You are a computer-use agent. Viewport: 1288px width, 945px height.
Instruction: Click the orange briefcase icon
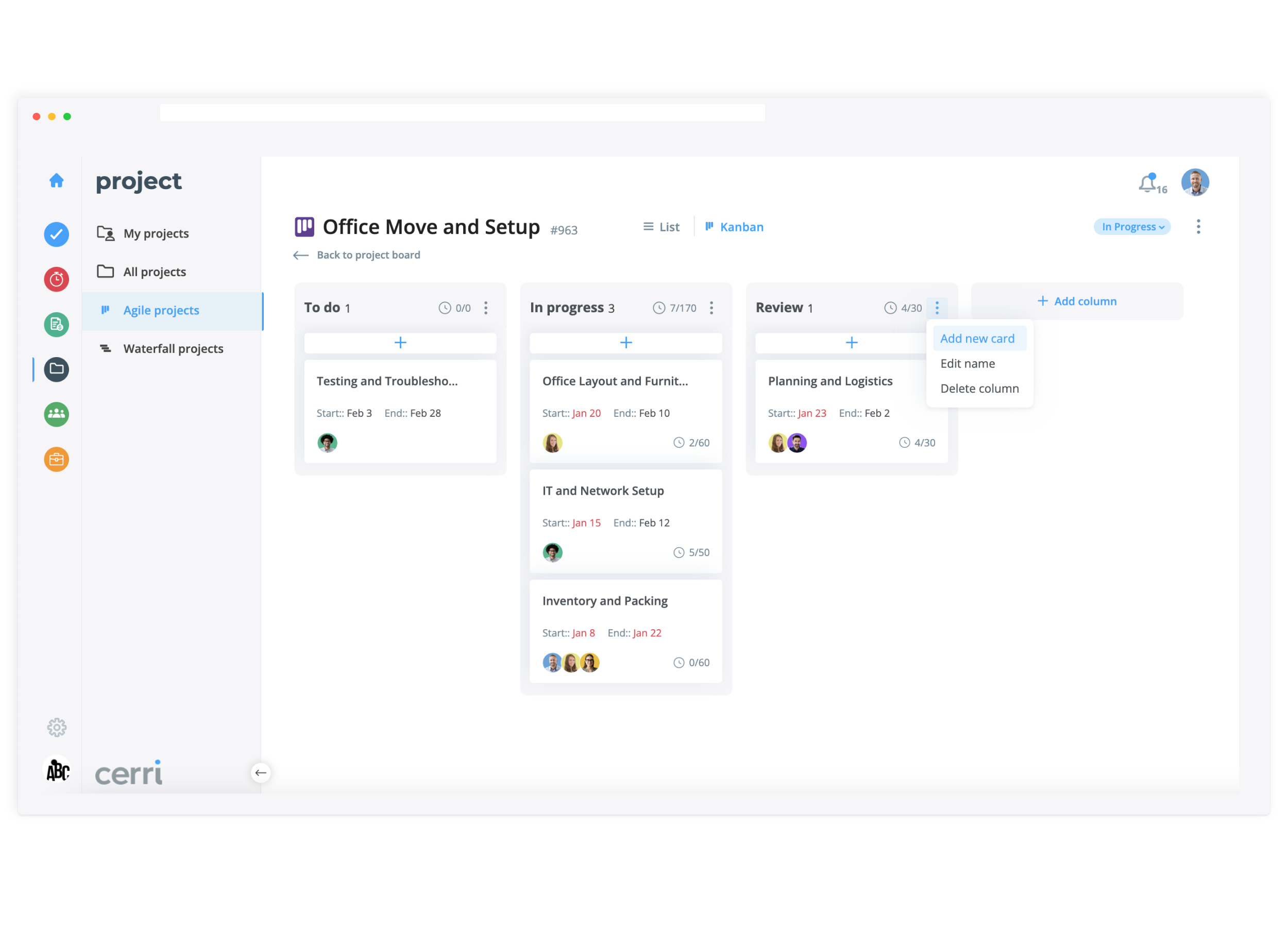point(56,459)
